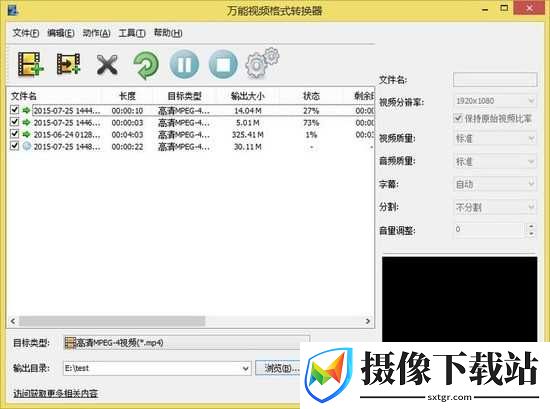550x409 pixels.
Task: Open the 工具(T) menu
Action: pyautogui.click(x=132, y=33)
